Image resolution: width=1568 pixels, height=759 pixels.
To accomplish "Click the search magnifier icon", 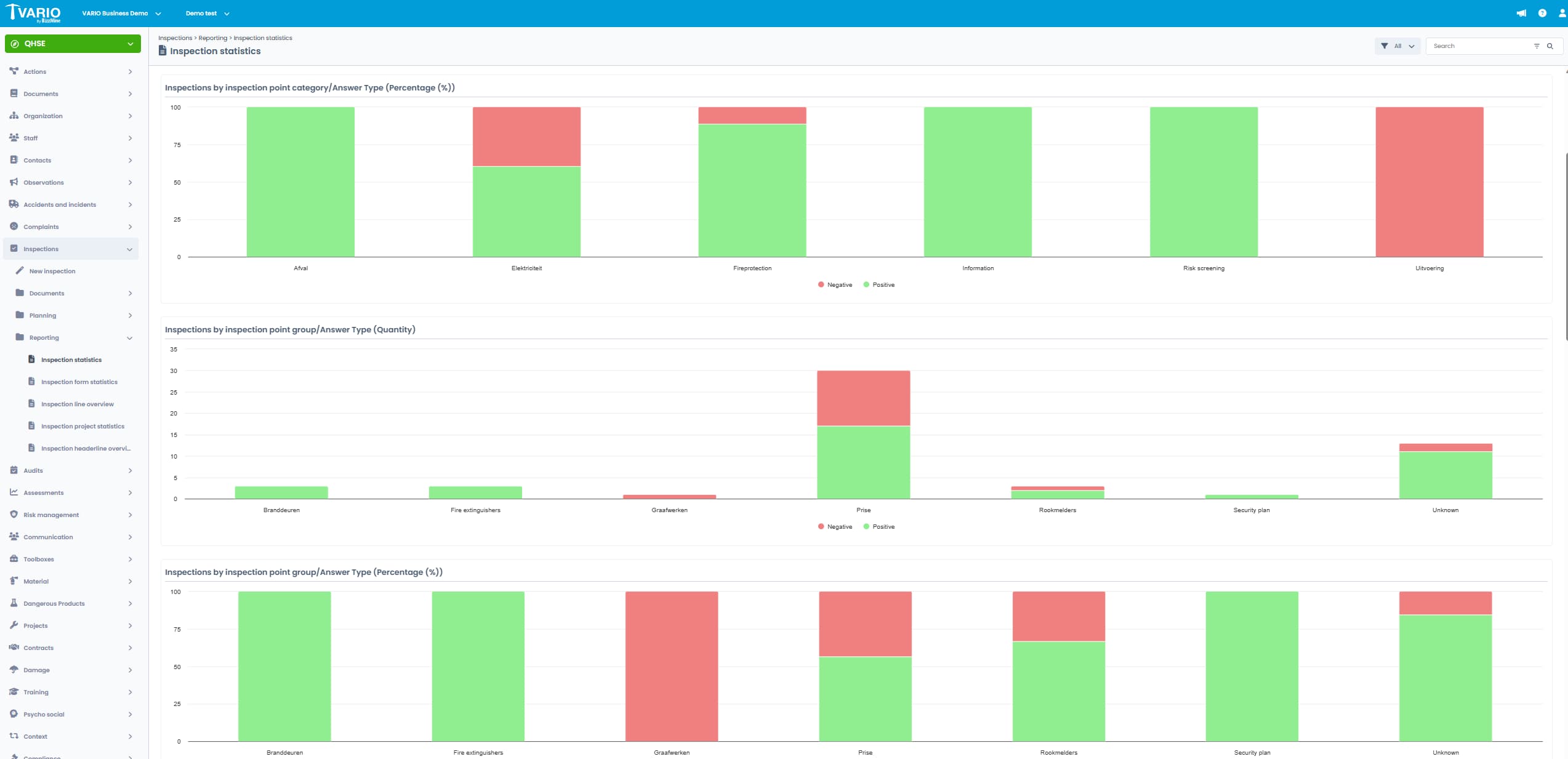I will 1550,46.
